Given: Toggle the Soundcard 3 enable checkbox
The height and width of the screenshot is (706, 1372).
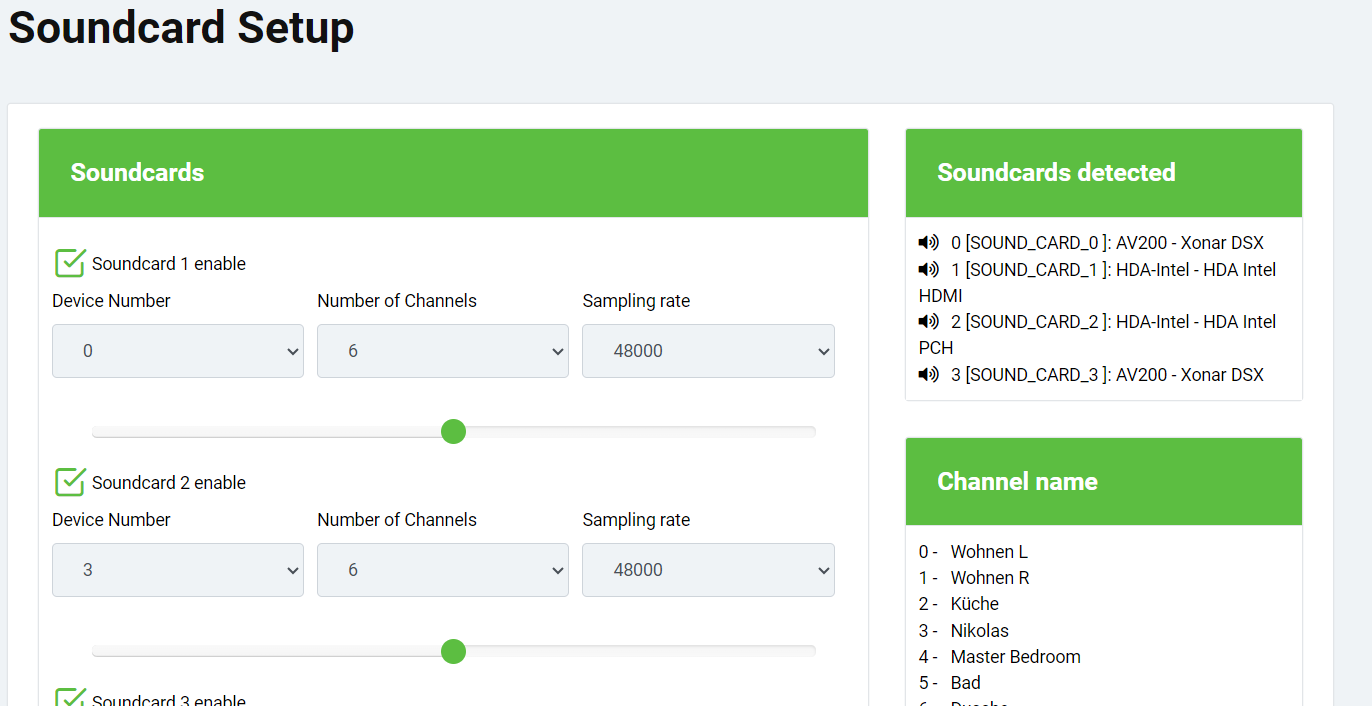Looking at the screenshot, I should click(x=70, y=699).
